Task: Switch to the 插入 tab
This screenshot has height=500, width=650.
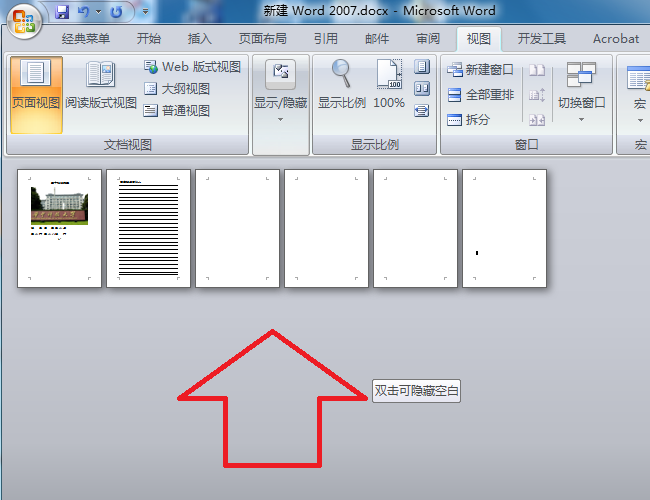Action: click(199, 39)
